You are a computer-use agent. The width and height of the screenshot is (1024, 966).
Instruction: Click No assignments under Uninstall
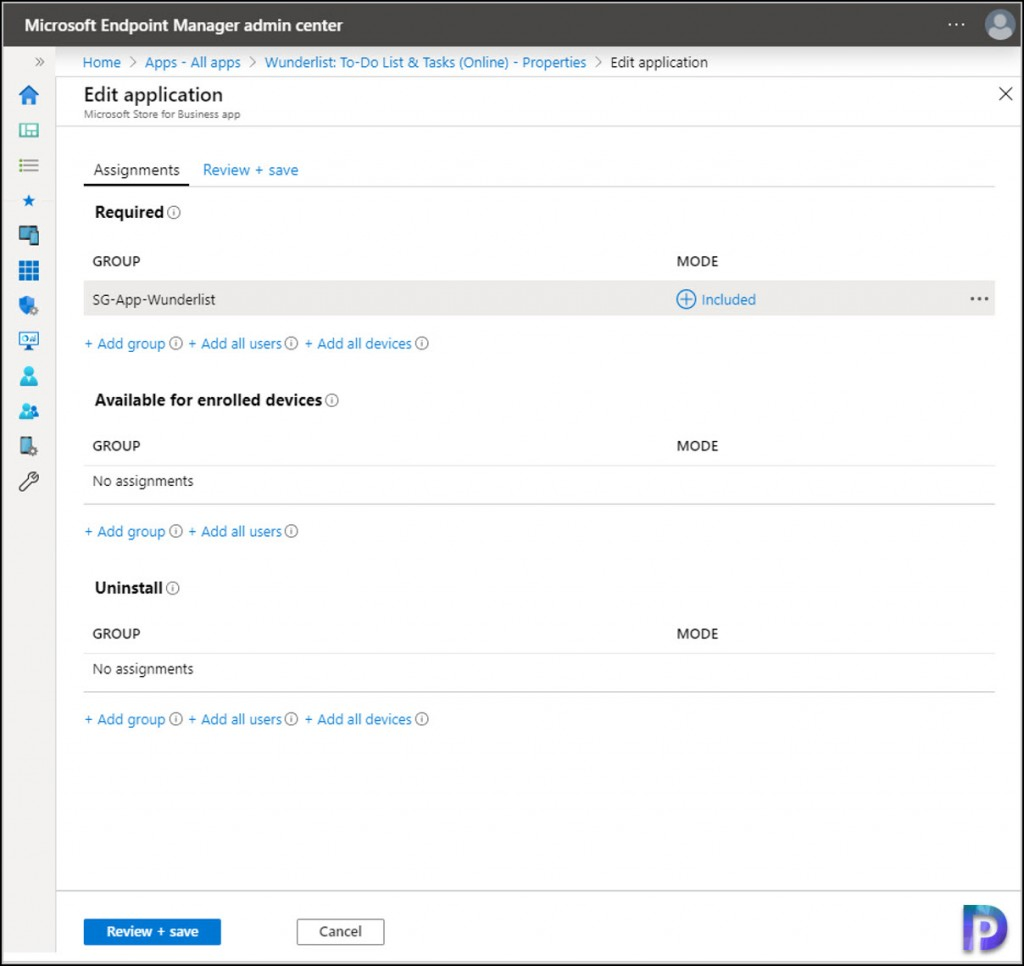pos(143,669)
